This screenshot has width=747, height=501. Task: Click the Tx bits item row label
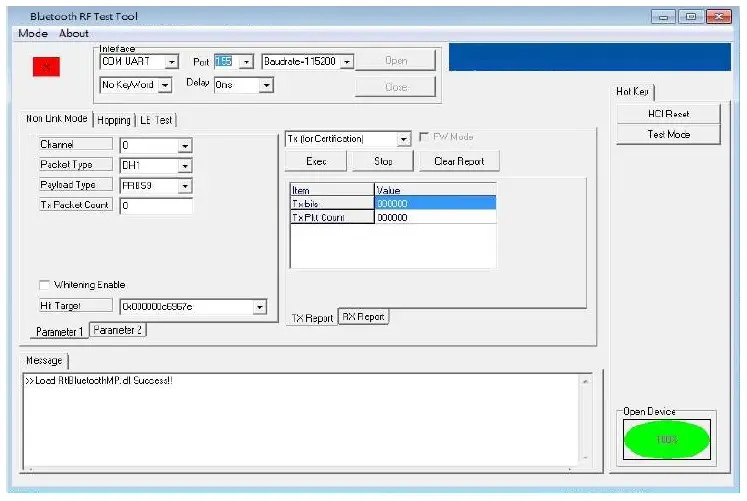(x=332, y=203)
